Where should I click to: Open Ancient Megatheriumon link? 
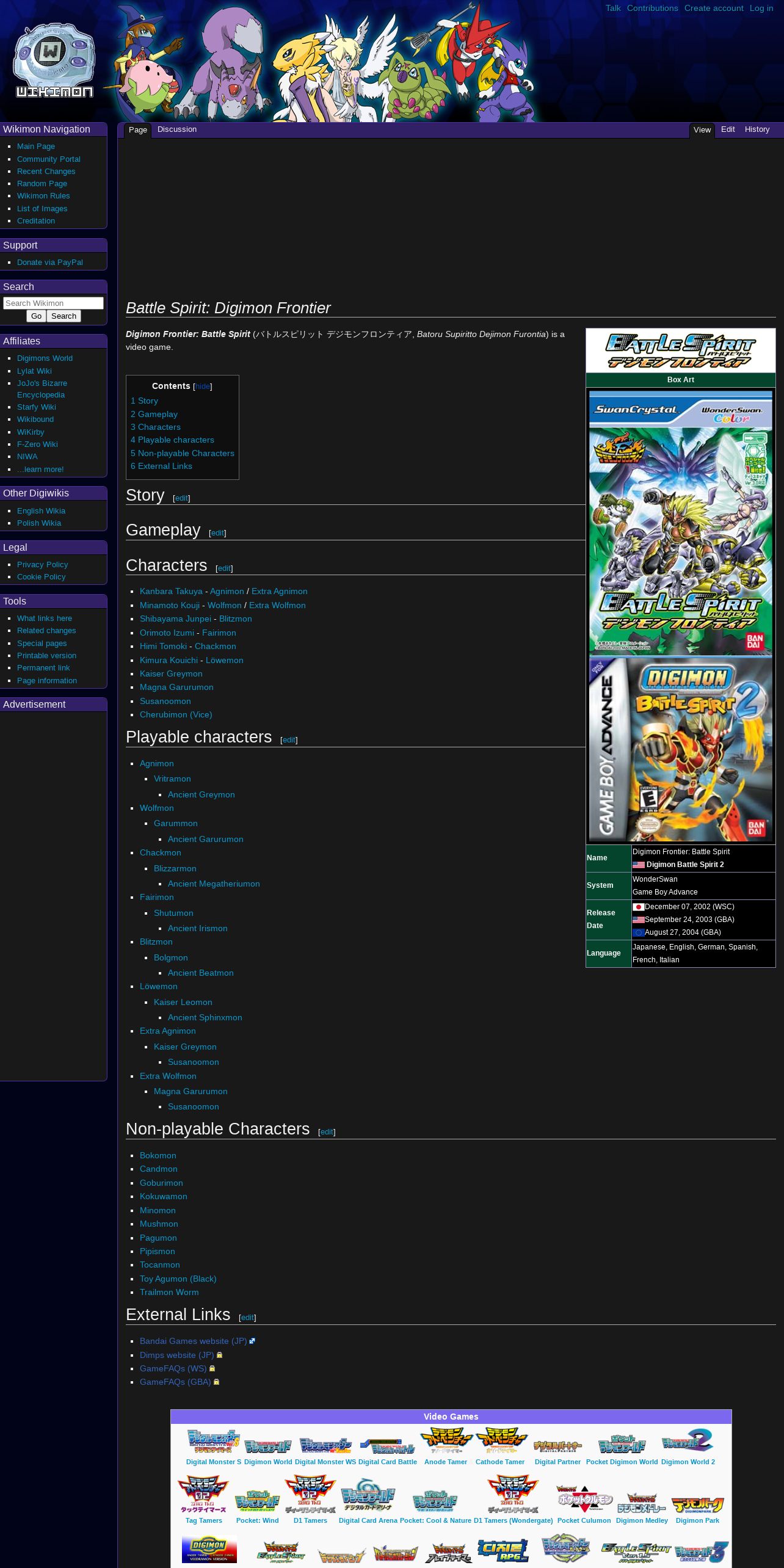214,884
